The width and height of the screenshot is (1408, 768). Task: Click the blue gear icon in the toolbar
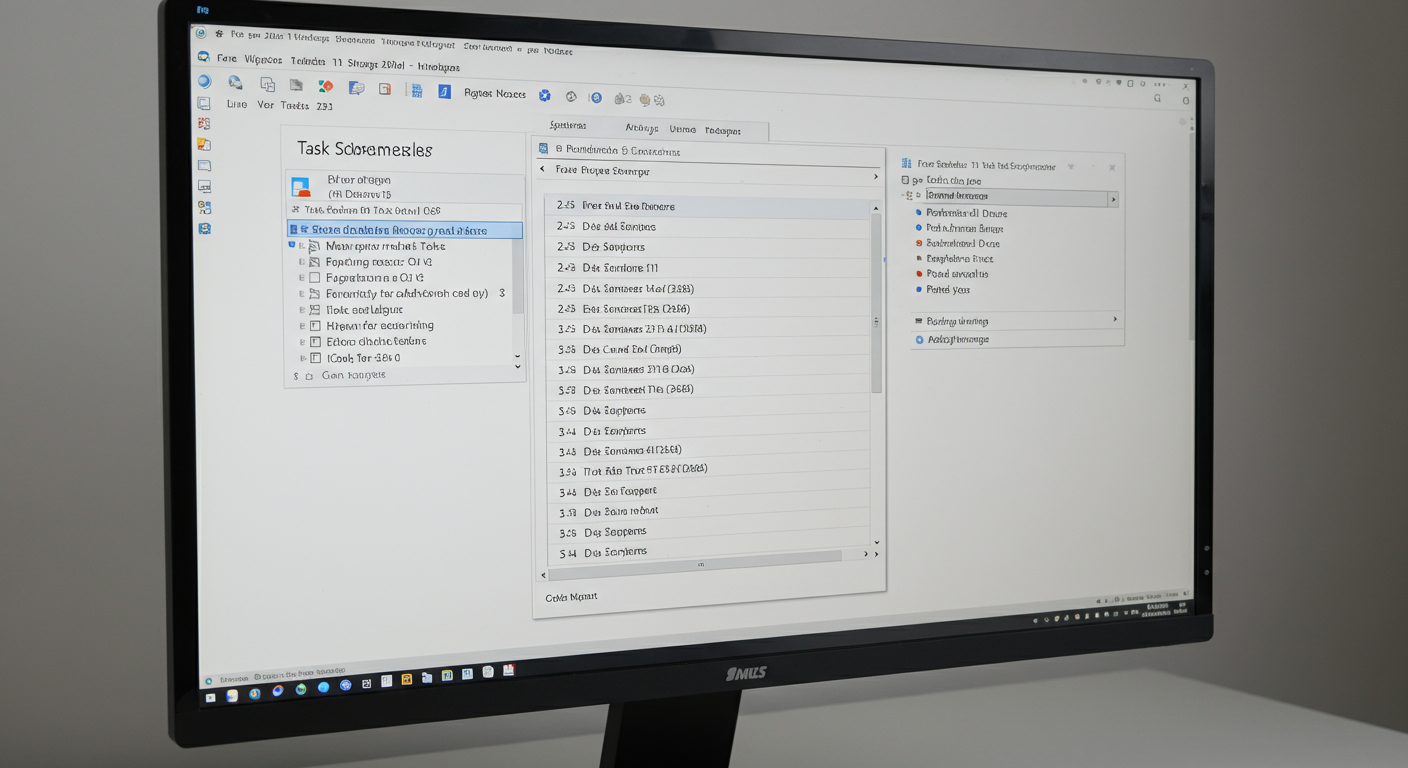coord(545,96)
